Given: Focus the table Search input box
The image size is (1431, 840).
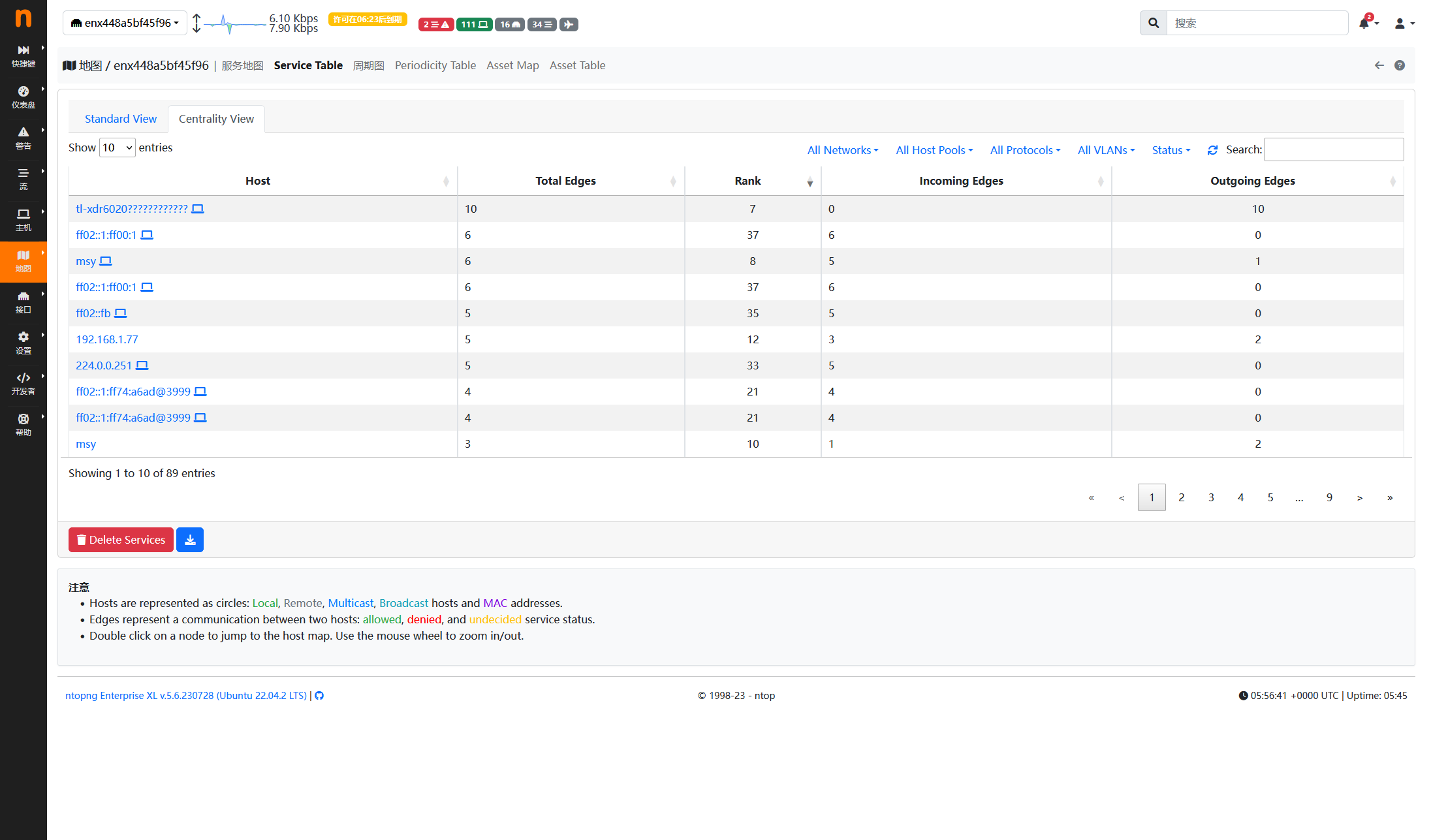Looking at the screenshot, I should pyautogui.click(x=1334, y=149).
